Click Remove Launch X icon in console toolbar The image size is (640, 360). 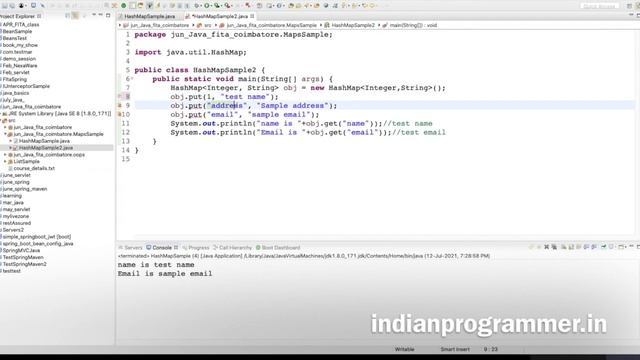(x=547, y=247)
